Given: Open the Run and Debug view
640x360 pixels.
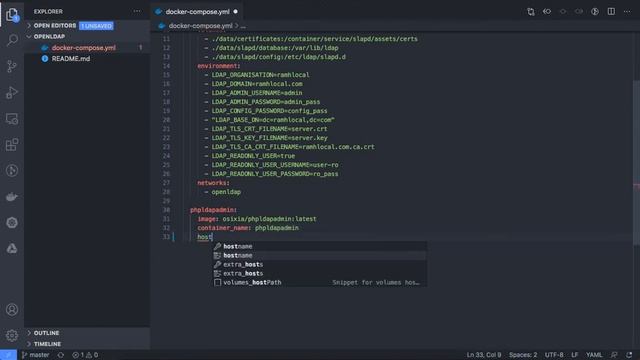Looking at the screenshot, I should coord(12,93).
